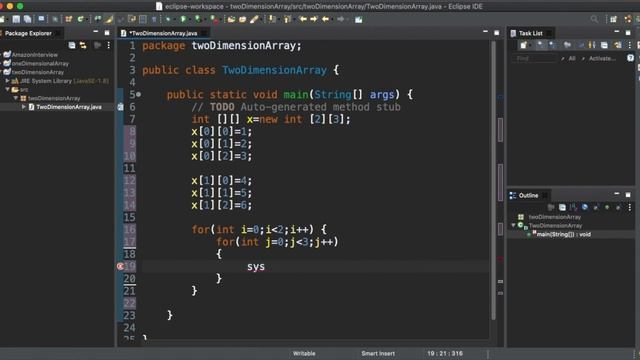The image size is (640, 360).
Task: Click the Task List help question icon
Action: click(x=630, y=58)
